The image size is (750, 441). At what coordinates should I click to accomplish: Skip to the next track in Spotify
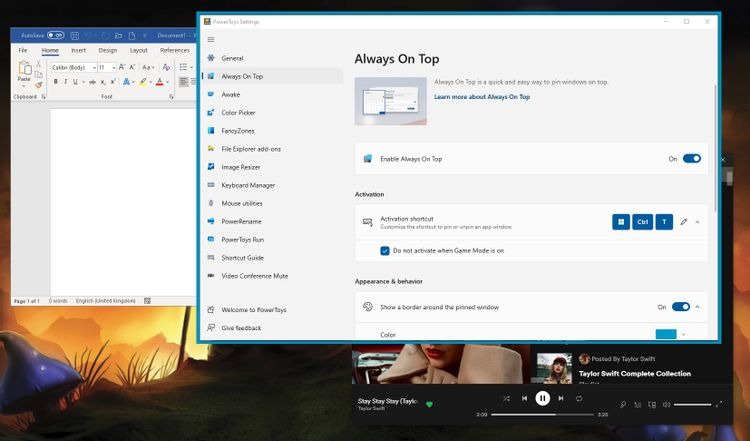click(561, 398)
